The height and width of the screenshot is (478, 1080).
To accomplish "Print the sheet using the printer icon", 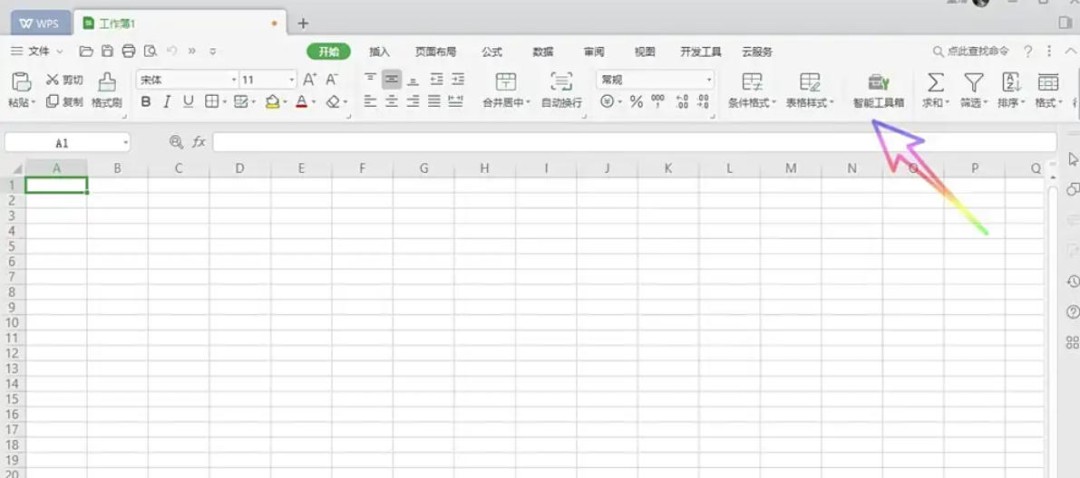I will coord(129,51).
